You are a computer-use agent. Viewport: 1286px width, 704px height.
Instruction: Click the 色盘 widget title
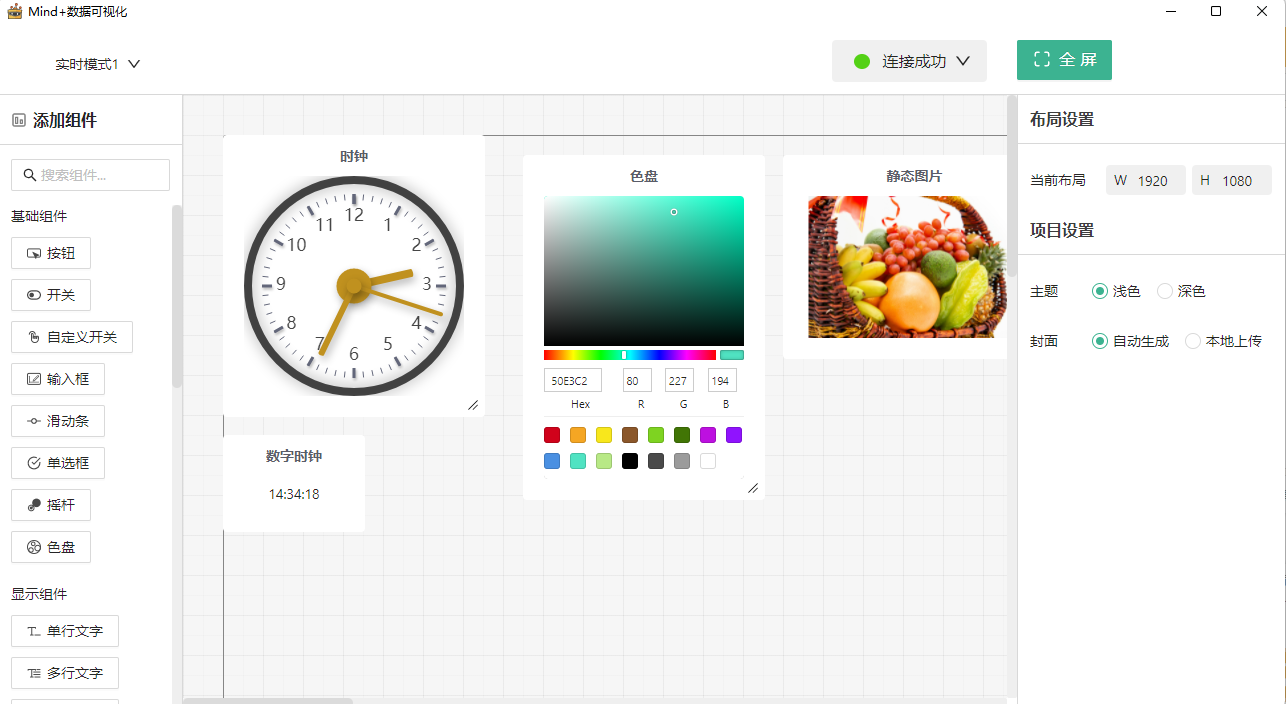click(644, 176)
